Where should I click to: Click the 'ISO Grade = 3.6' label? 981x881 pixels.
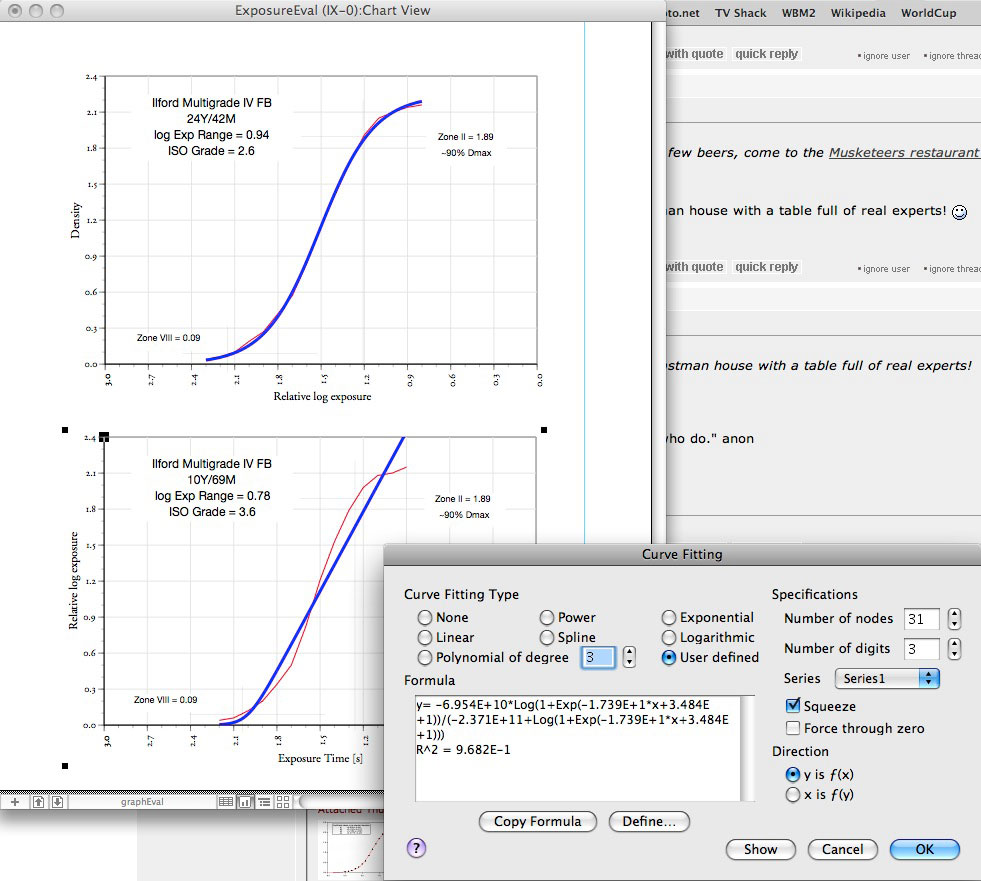212,512
